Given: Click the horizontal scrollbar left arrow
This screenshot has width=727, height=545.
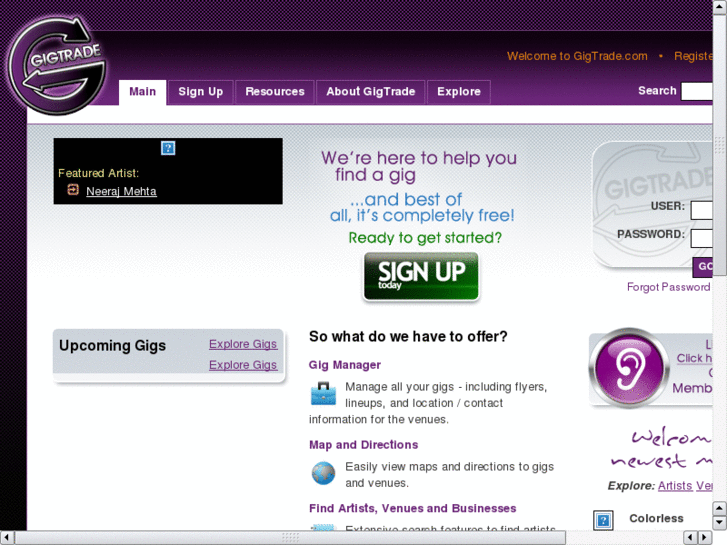Looking at the screenshot, I should tap(6, 538).
